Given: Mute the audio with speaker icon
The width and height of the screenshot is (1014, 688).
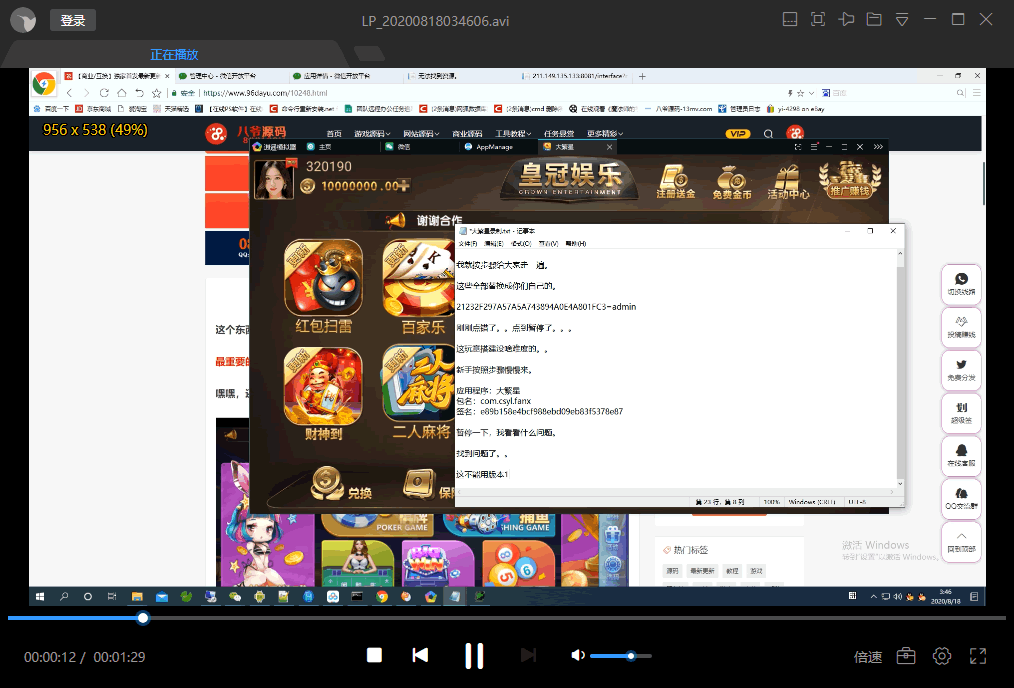Looking at the screenshot, I should [577, 655].
